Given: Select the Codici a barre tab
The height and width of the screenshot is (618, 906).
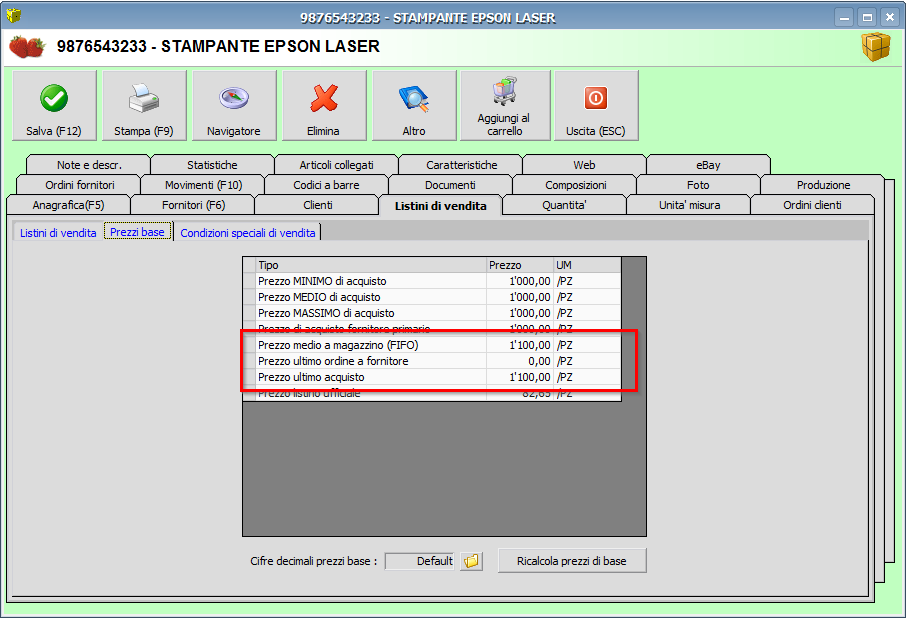Looking at the screenshot, I should point(326,185).
